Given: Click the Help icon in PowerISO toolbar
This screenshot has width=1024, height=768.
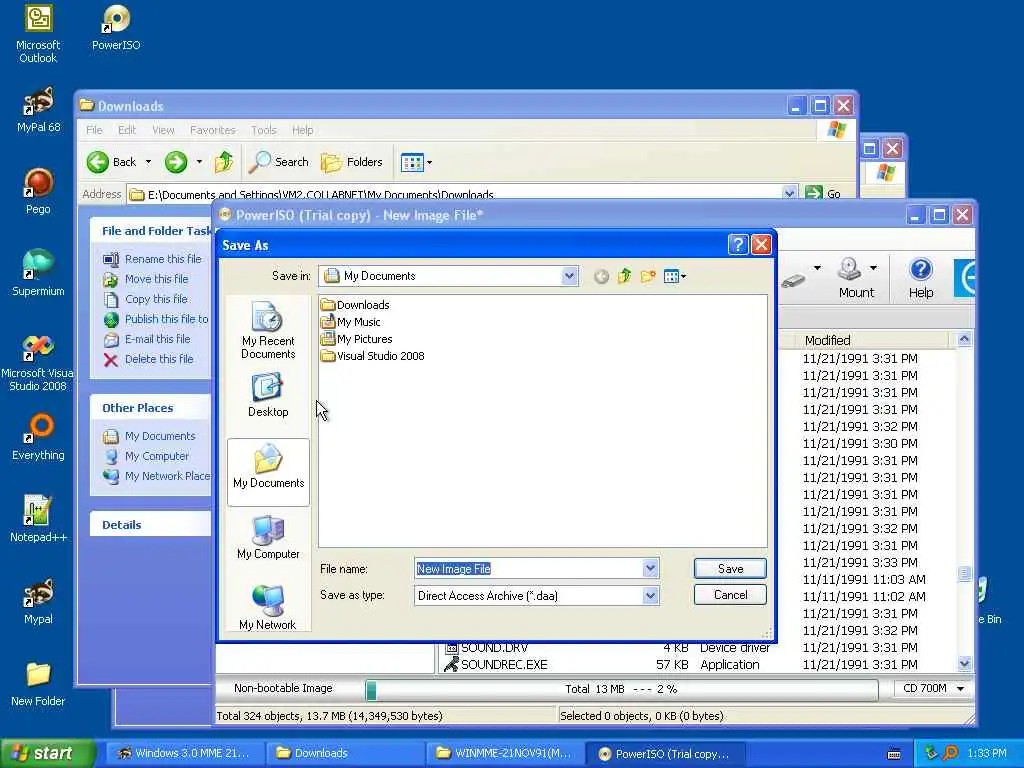Looking at the screenshot, I should click(x=921, y=278).
